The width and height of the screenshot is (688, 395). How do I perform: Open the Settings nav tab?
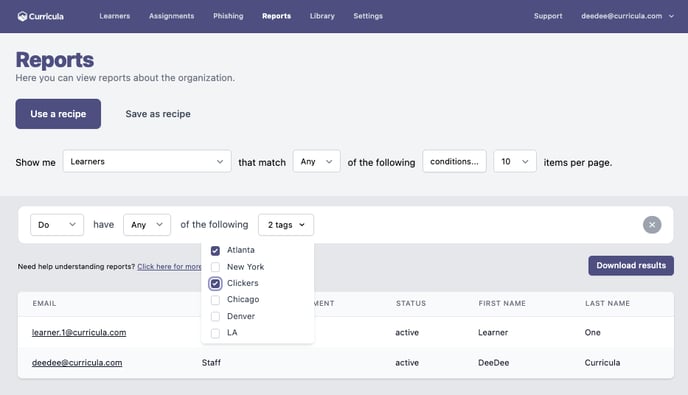click(x=368, y=16)
